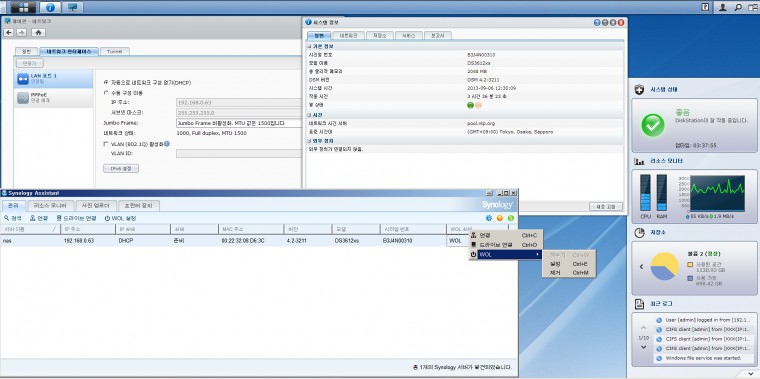The width and height of the screenshot is (760, 379).
Task: Click Refresh button in System Information window
Action: click(x=605, y=206)
